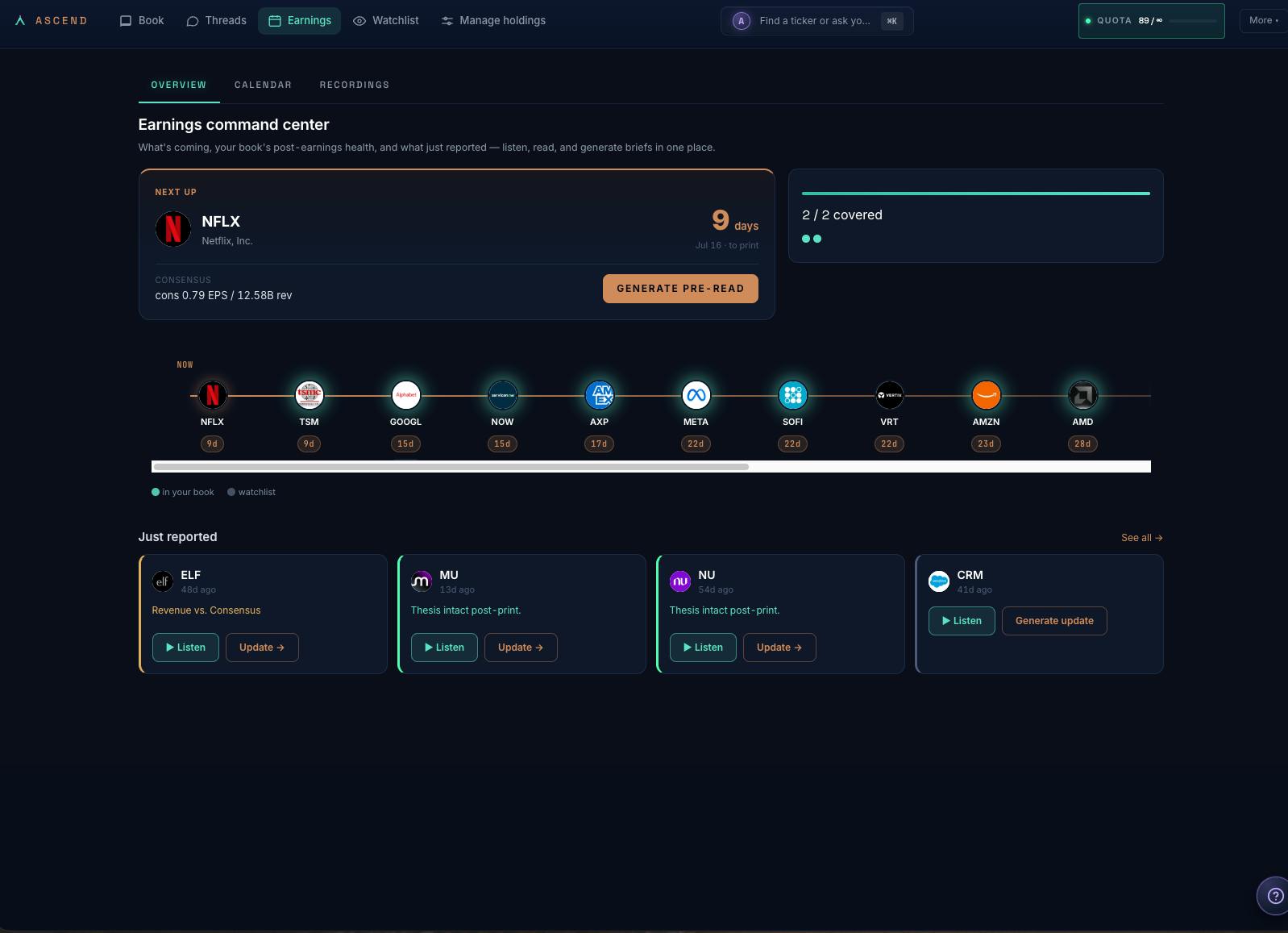
Task: Switch to the Calendar tab
Action: click(x=263, y=85)
